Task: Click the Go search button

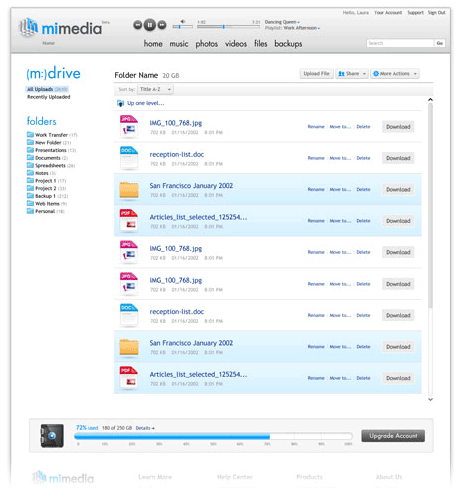Action: (440, 43)
